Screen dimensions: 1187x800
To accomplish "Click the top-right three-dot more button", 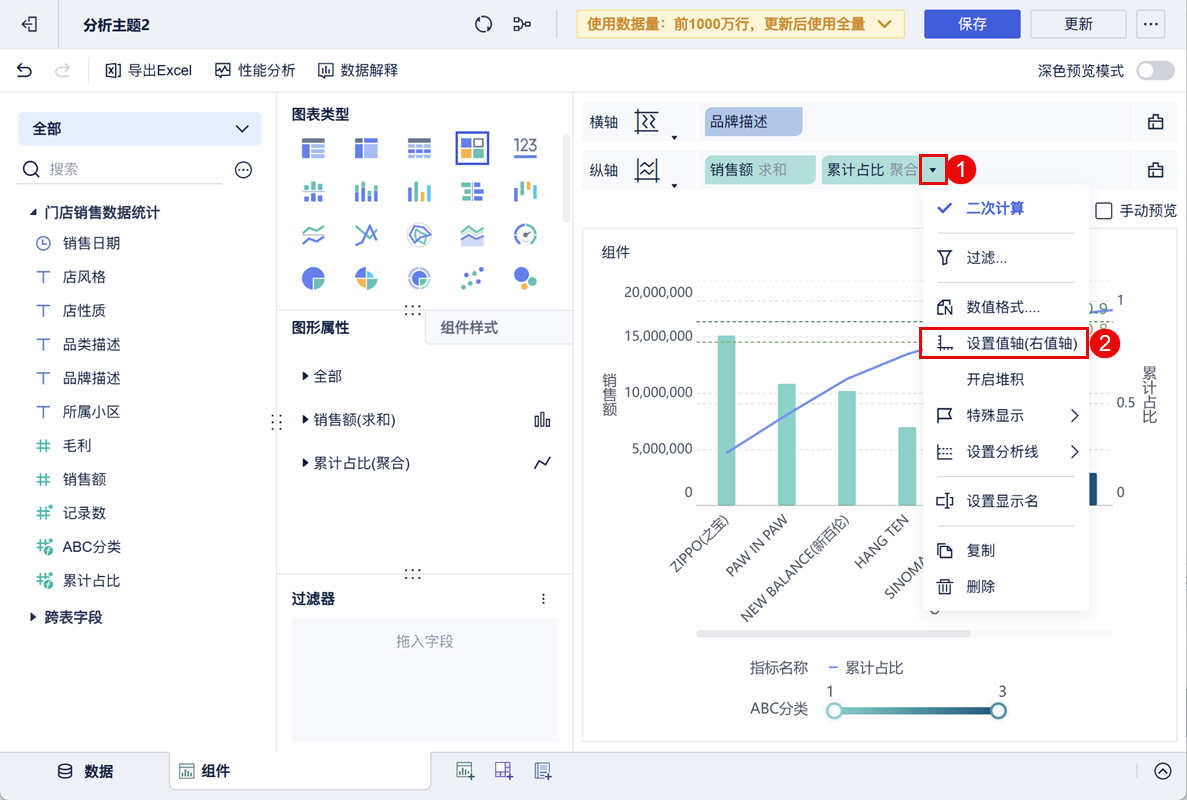I will pos(1151,24).
